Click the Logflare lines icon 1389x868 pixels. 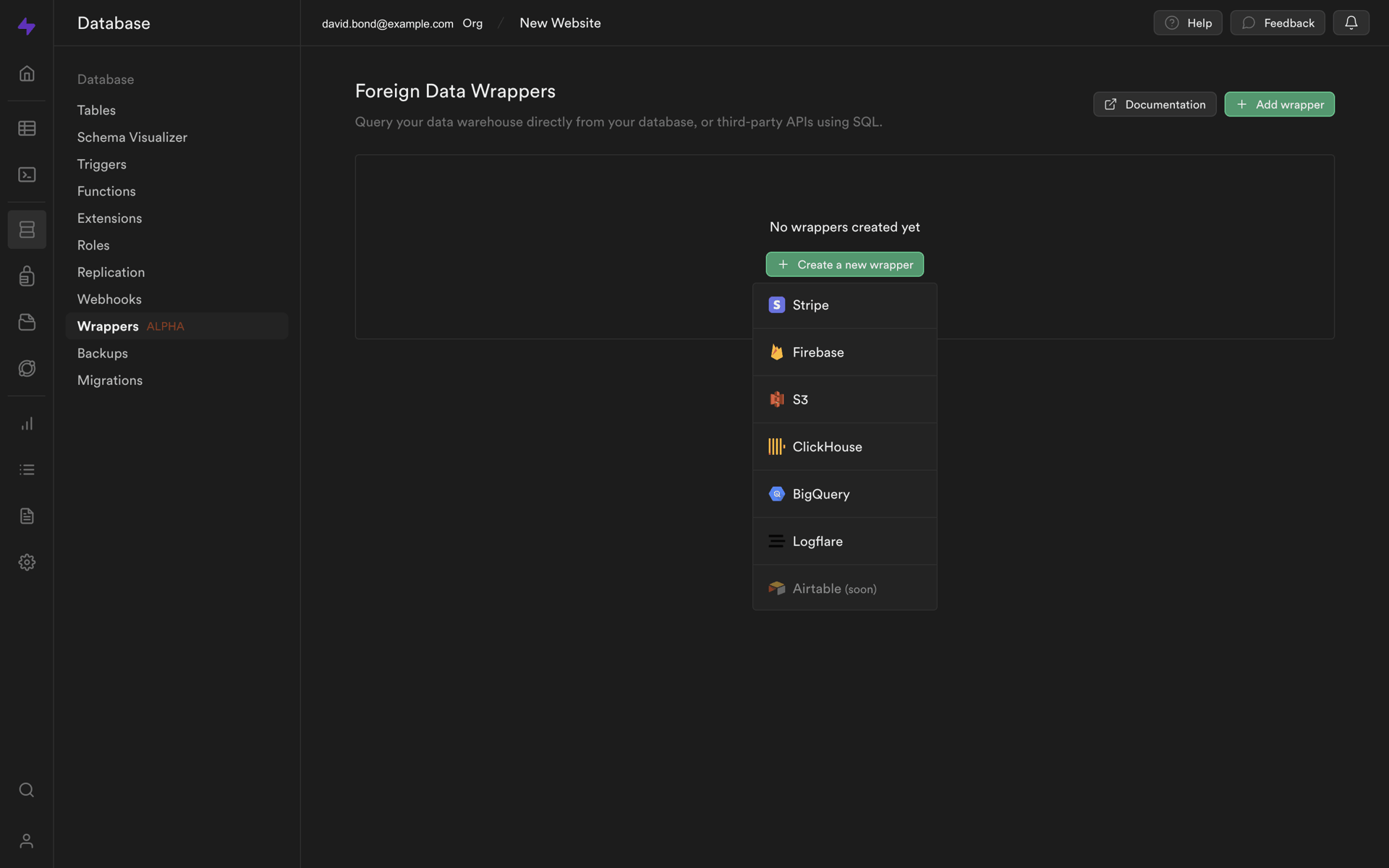(x=776, y=541)
